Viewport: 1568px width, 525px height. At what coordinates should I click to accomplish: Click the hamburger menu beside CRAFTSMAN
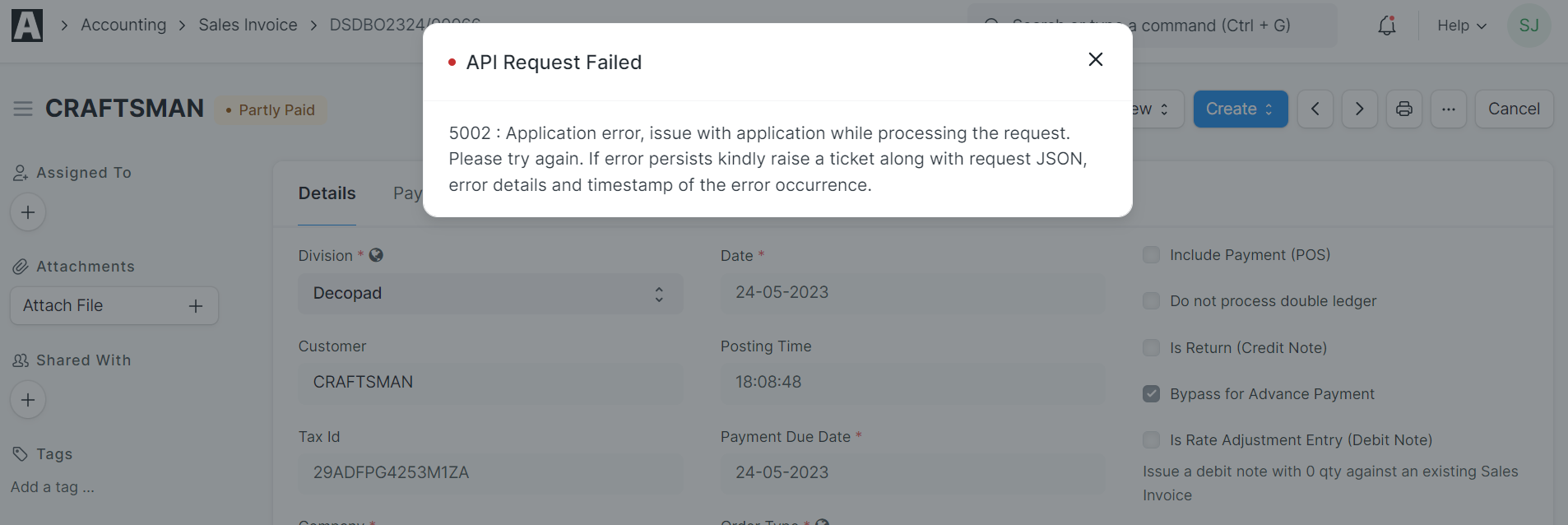pyautogui.click(x=22, y=108)
